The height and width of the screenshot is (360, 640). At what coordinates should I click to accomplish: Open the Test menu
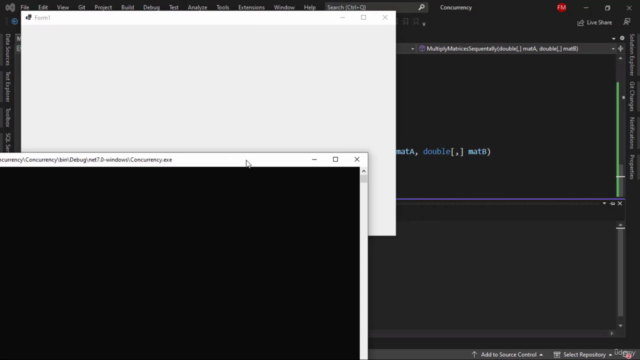tap(173, 7)
